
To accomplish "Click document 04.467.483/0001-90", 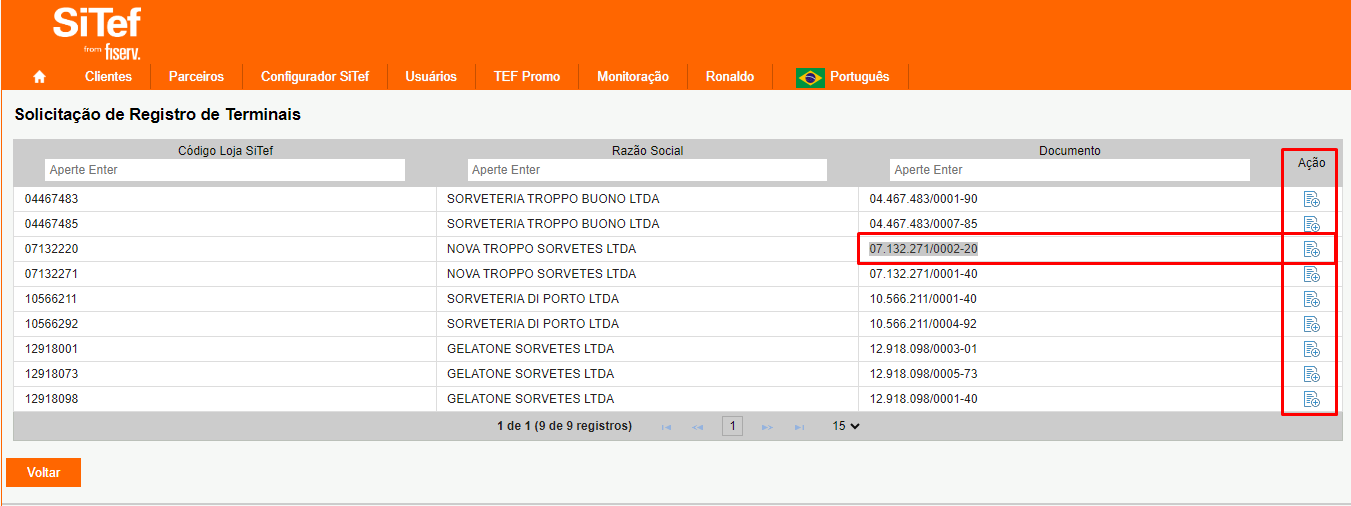I will (923, 199).
